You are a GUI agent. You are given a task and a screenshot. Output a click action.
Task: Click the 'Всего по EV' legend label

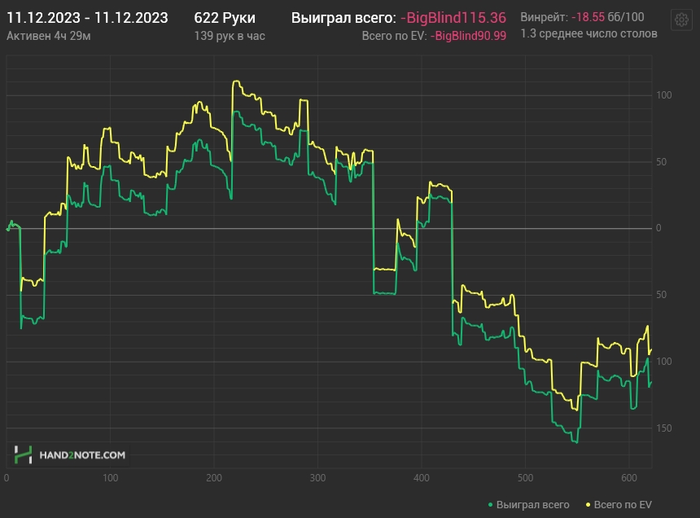point(623,505)
